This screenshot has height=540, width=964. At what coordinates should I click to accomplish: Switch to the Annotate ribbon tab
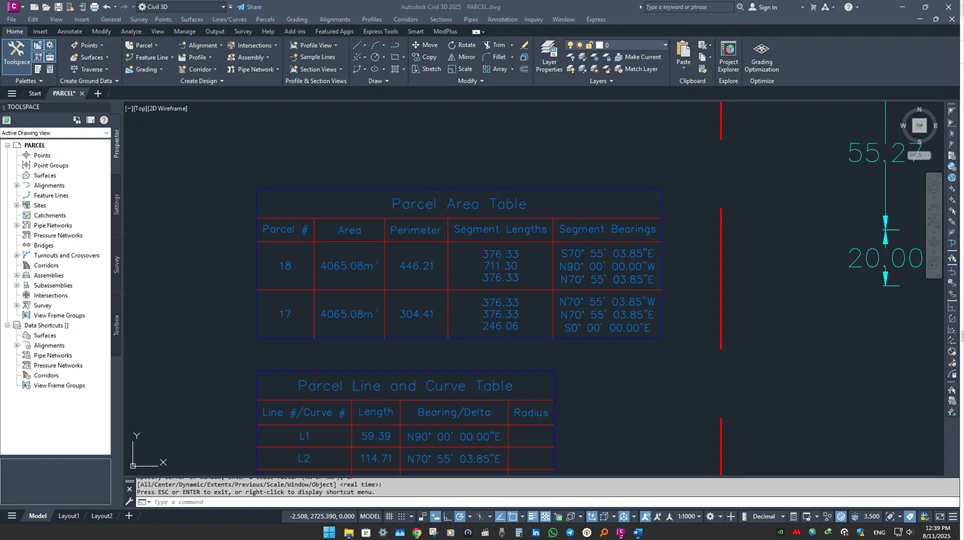pos(70,31)
